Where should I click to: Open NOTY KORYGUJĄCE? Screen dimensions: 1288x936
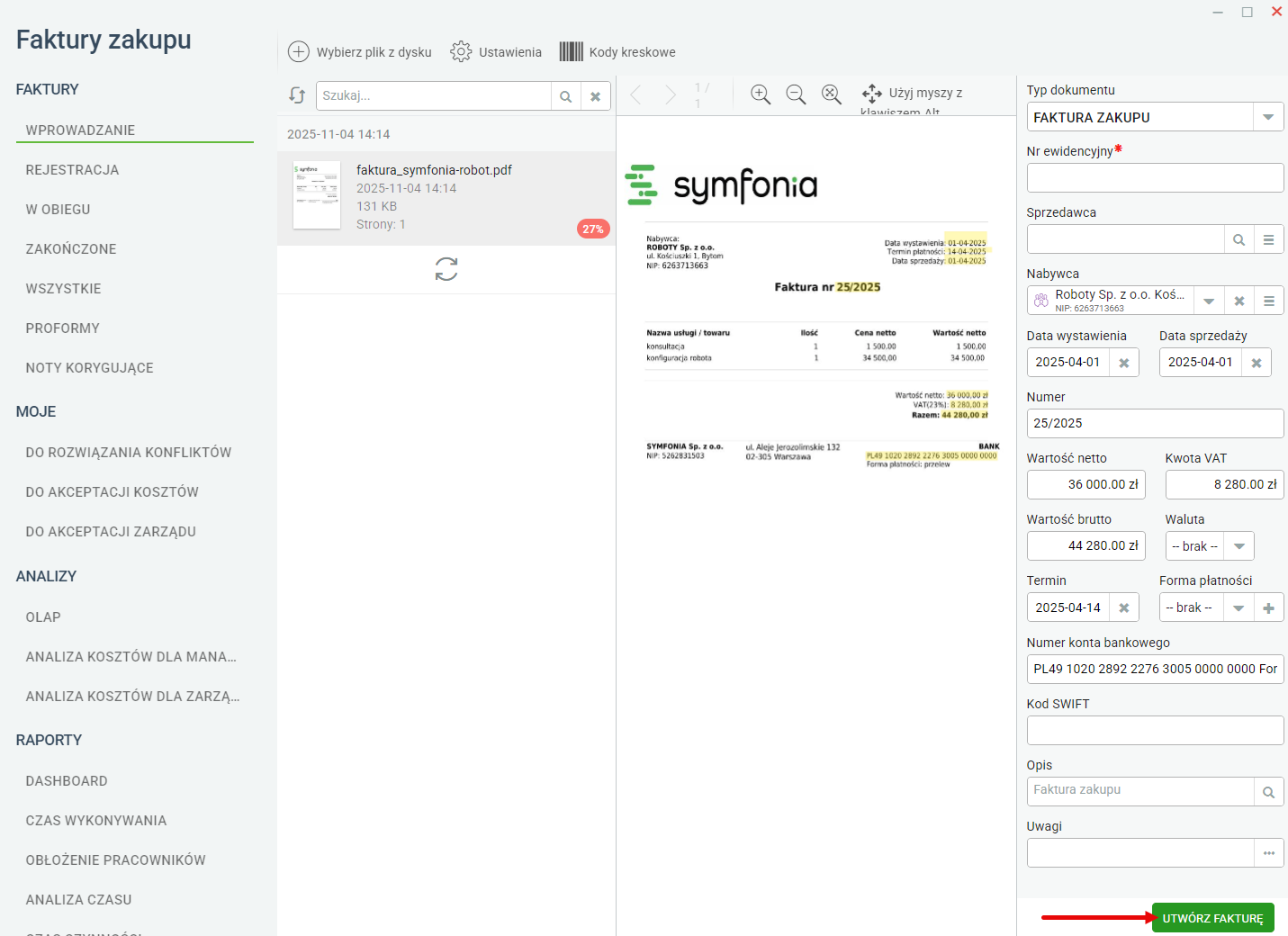click(x=89, y=368)
